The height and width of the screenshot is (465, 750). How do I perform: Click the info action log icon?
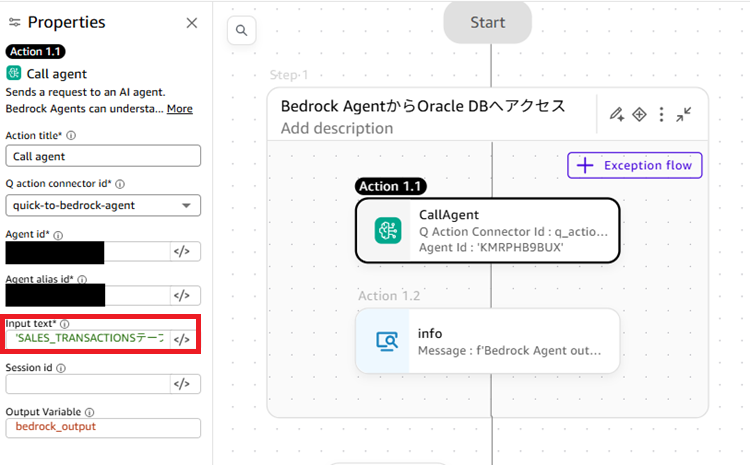[x=387, y=341]
